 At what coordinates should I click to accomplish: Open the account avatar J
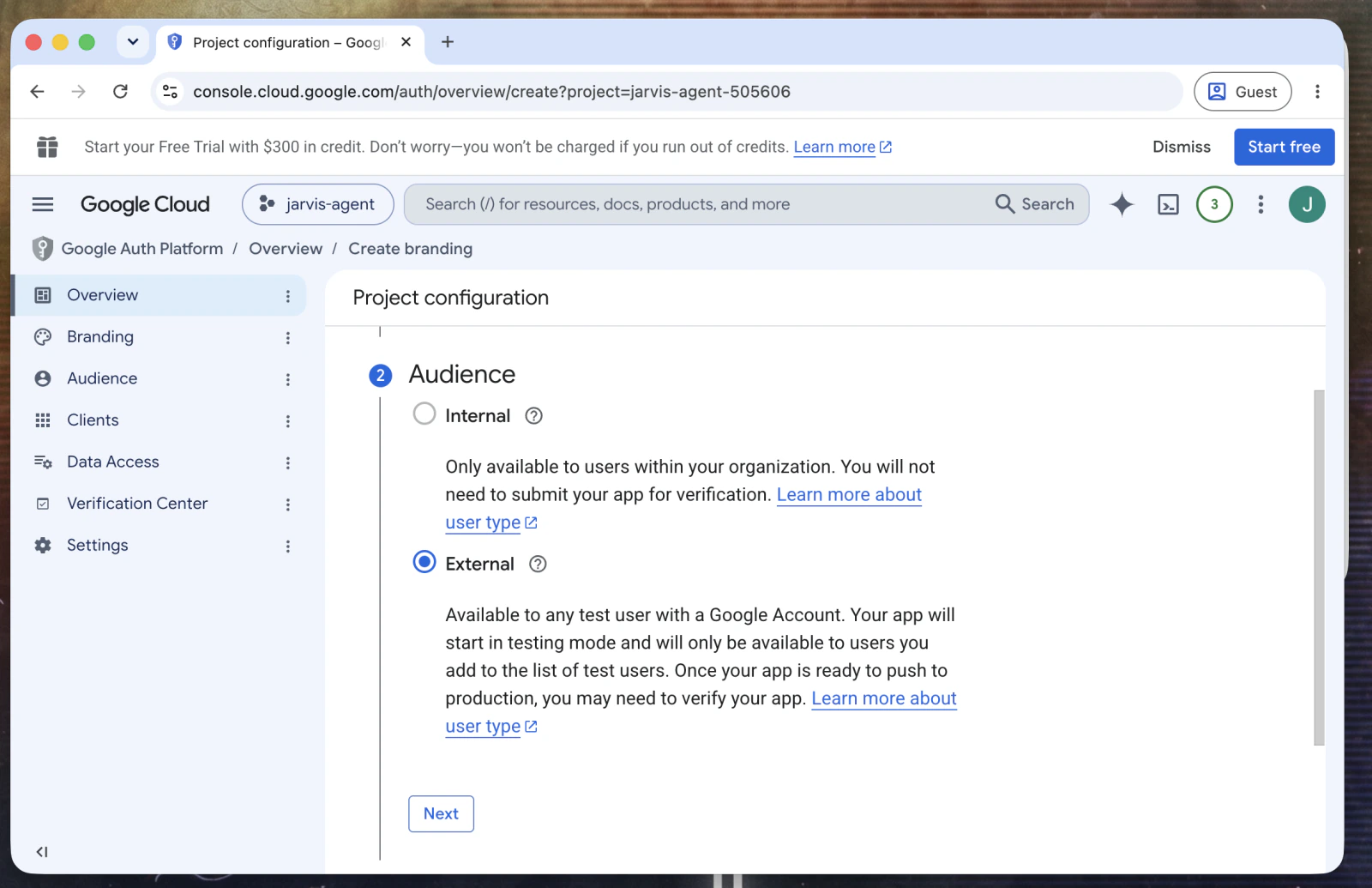[1307, 204]
